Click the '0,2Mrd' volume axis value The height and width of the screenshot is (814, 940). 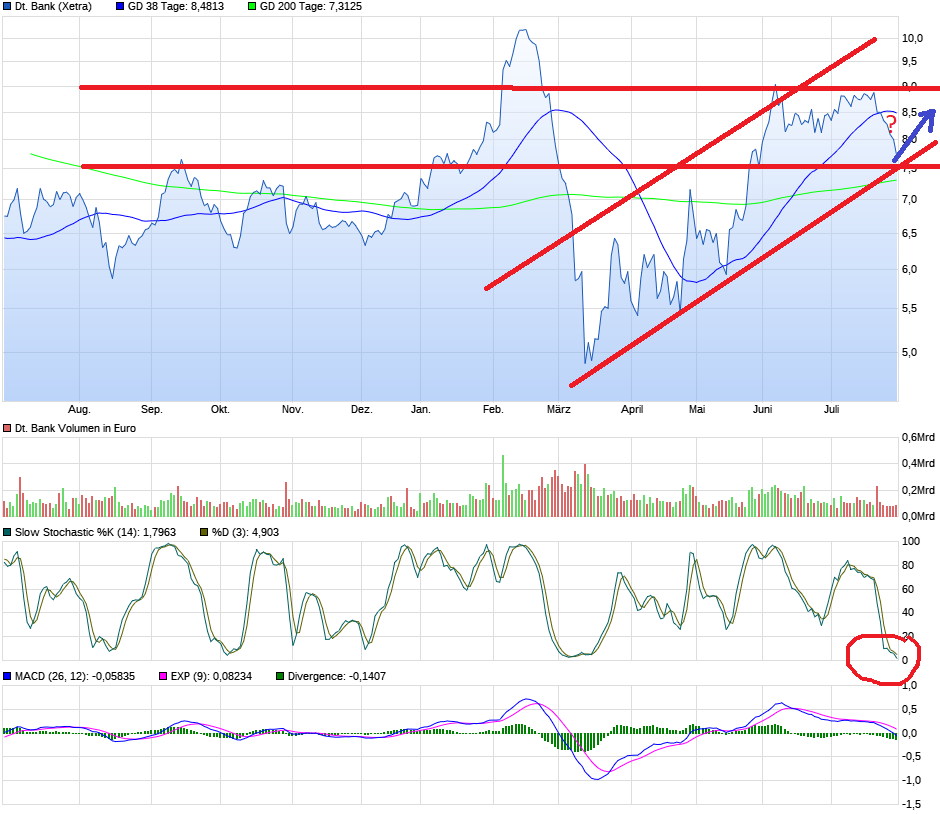tap(918, 490)
